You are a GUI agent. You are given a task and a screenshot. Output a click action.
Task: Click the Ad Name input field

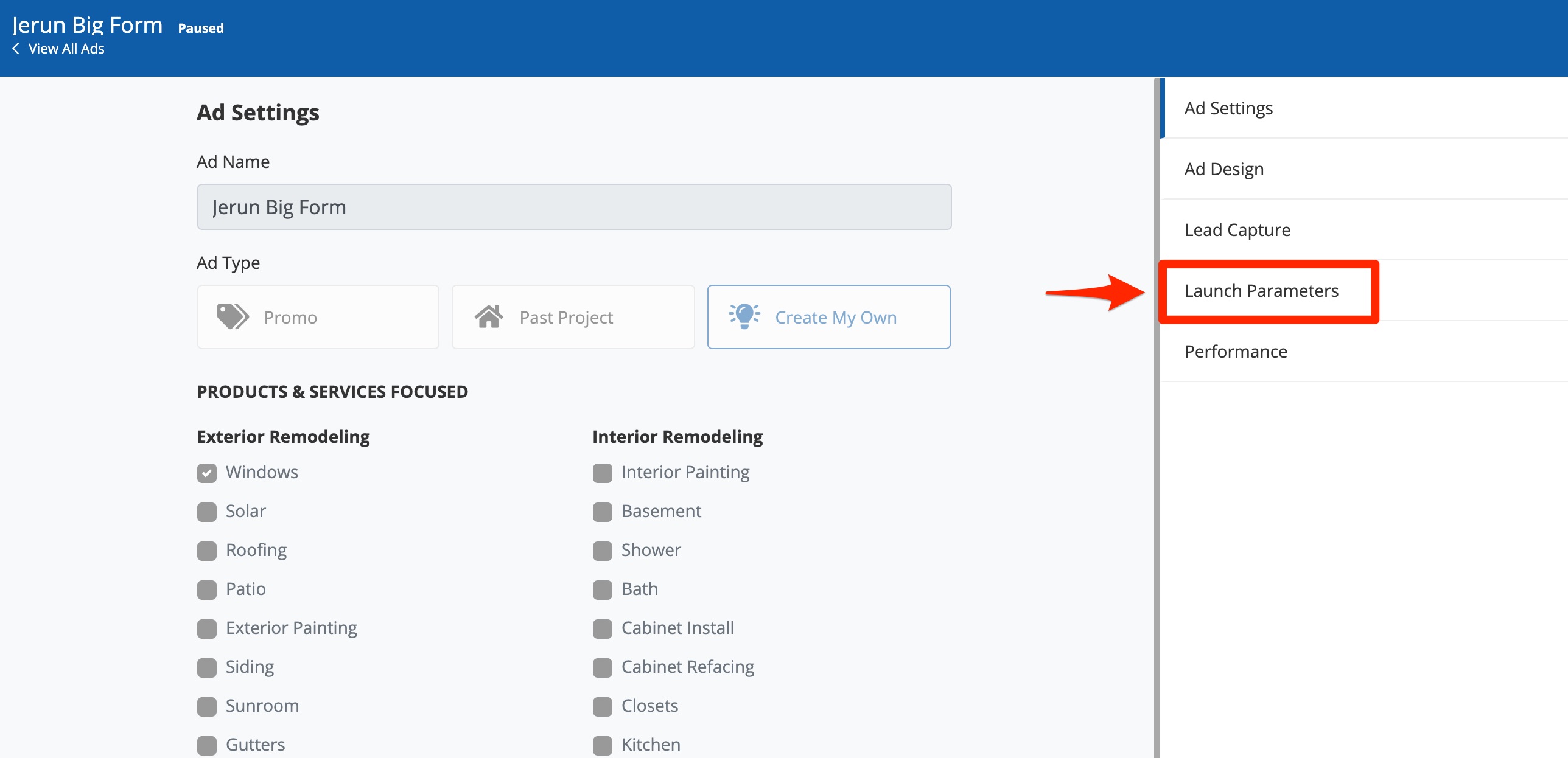(x=574, y=207)
